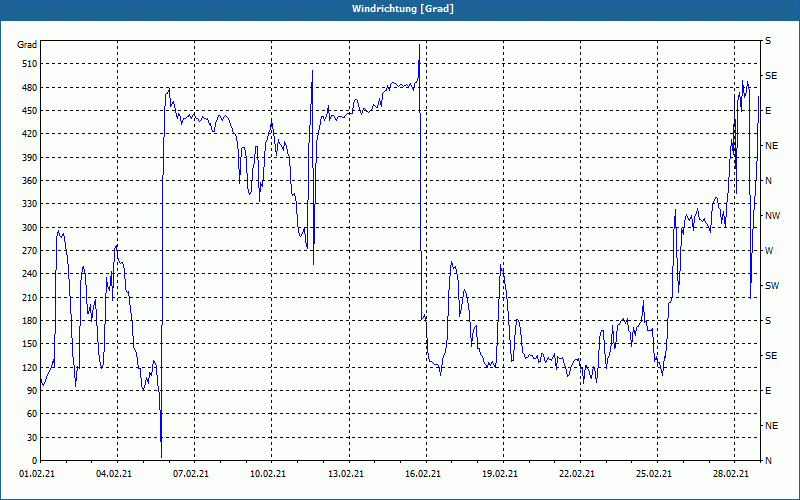Viewport: 800px width, 500px height.
Task: Click the 'N' compass label aligned with the 360 gridline
Action: (768, 181)
